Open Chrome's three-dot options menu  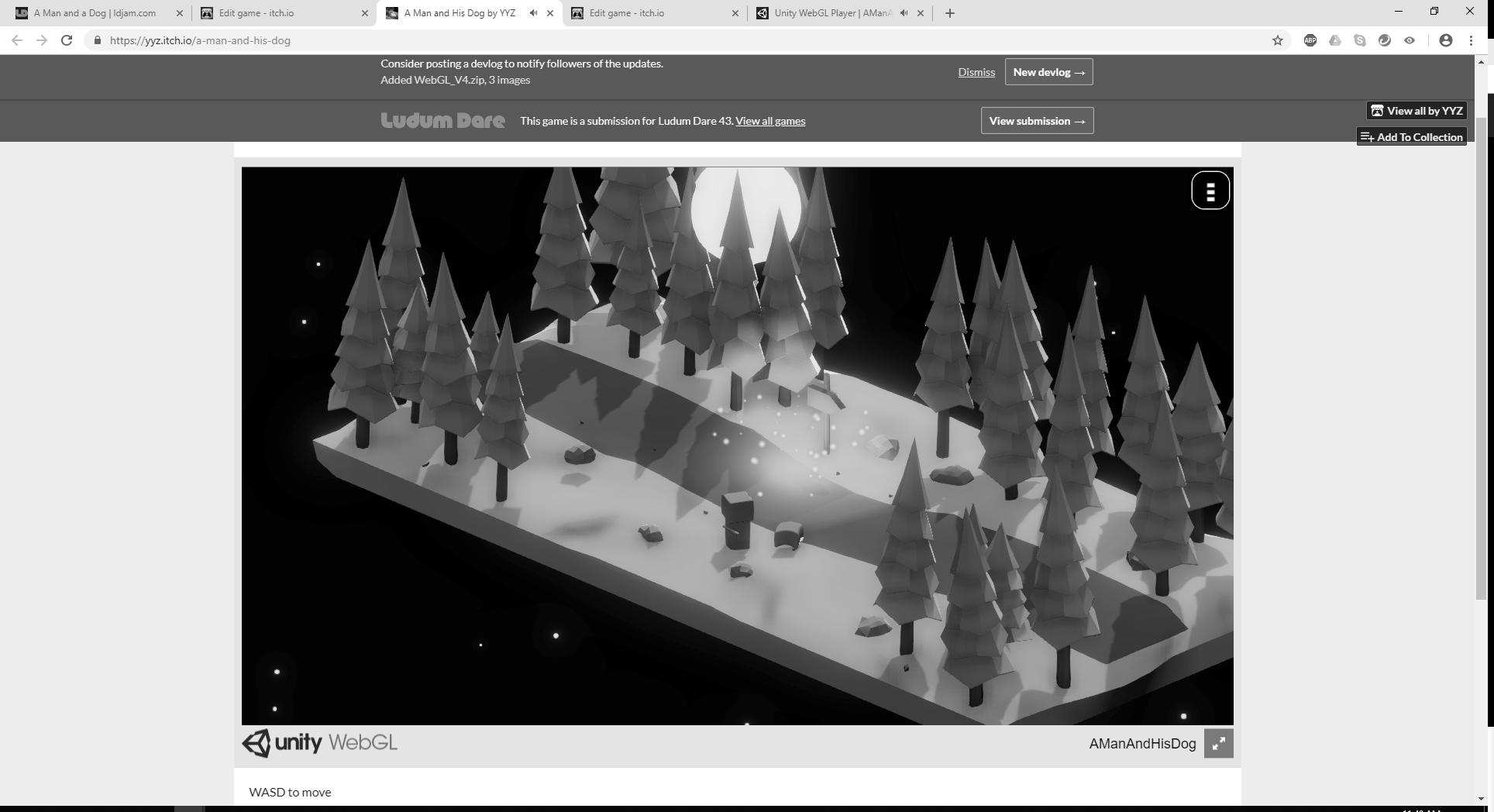pyautogui.click(x=1471, y=40)
